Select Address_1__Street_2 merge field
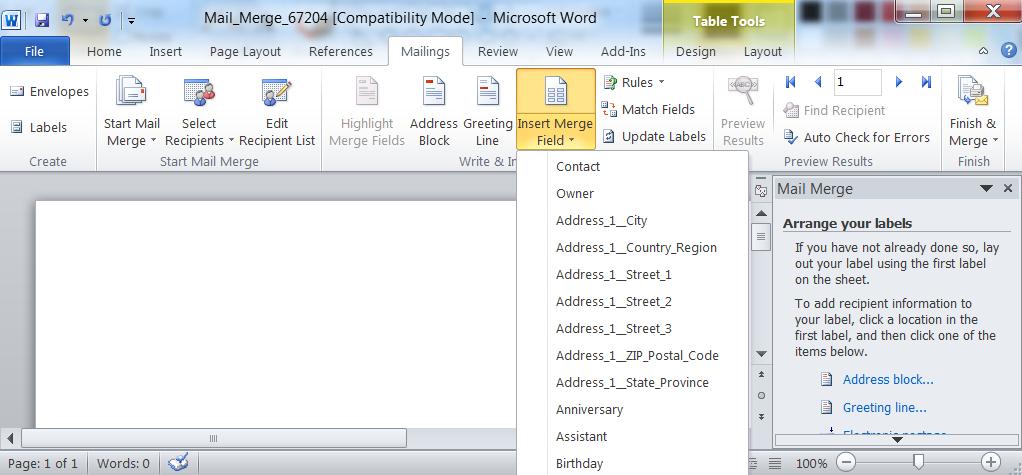1022x475 pixels. tap(632, 302)
